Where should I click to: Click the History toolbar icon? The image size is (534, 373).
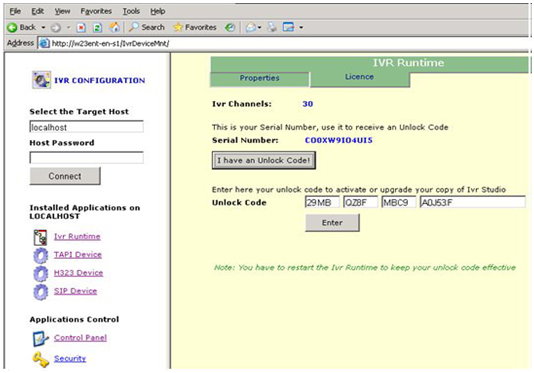coord(230,28)
